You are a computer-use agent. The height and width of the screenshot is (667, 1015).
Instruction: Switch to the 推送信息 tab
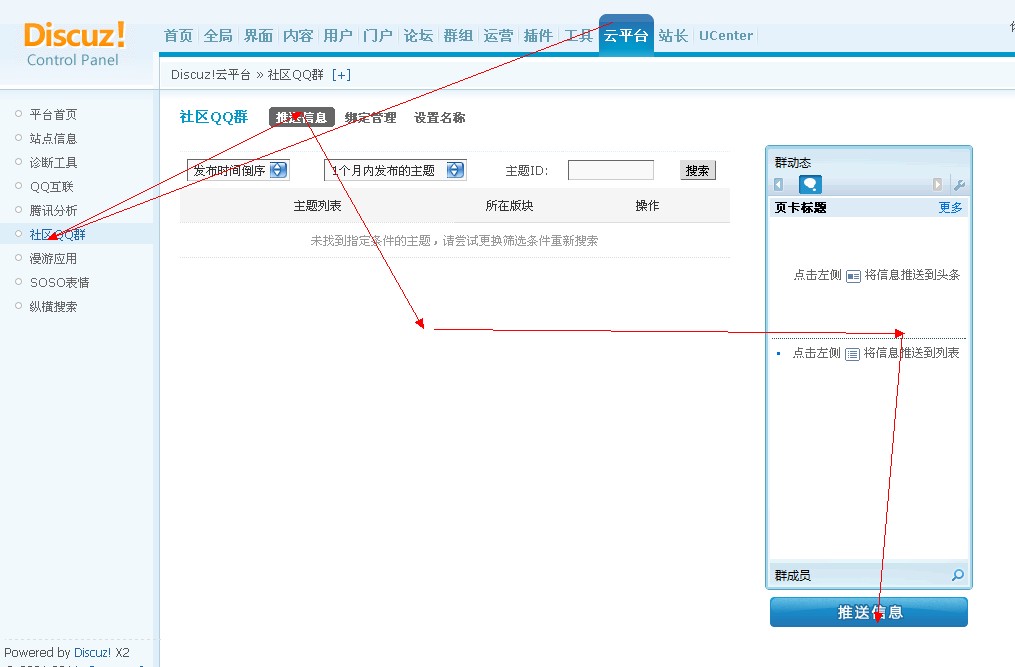click(302, 117)
